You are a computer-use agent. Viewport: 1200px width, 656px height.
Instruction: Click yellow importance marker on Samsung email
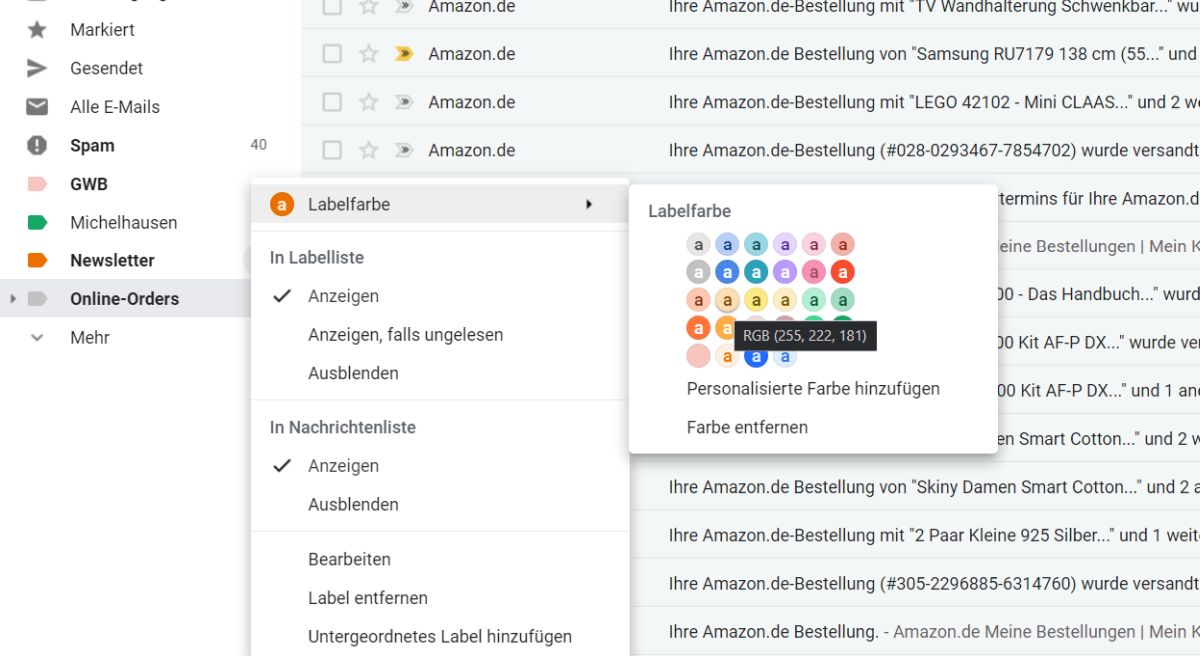point(403,54)
